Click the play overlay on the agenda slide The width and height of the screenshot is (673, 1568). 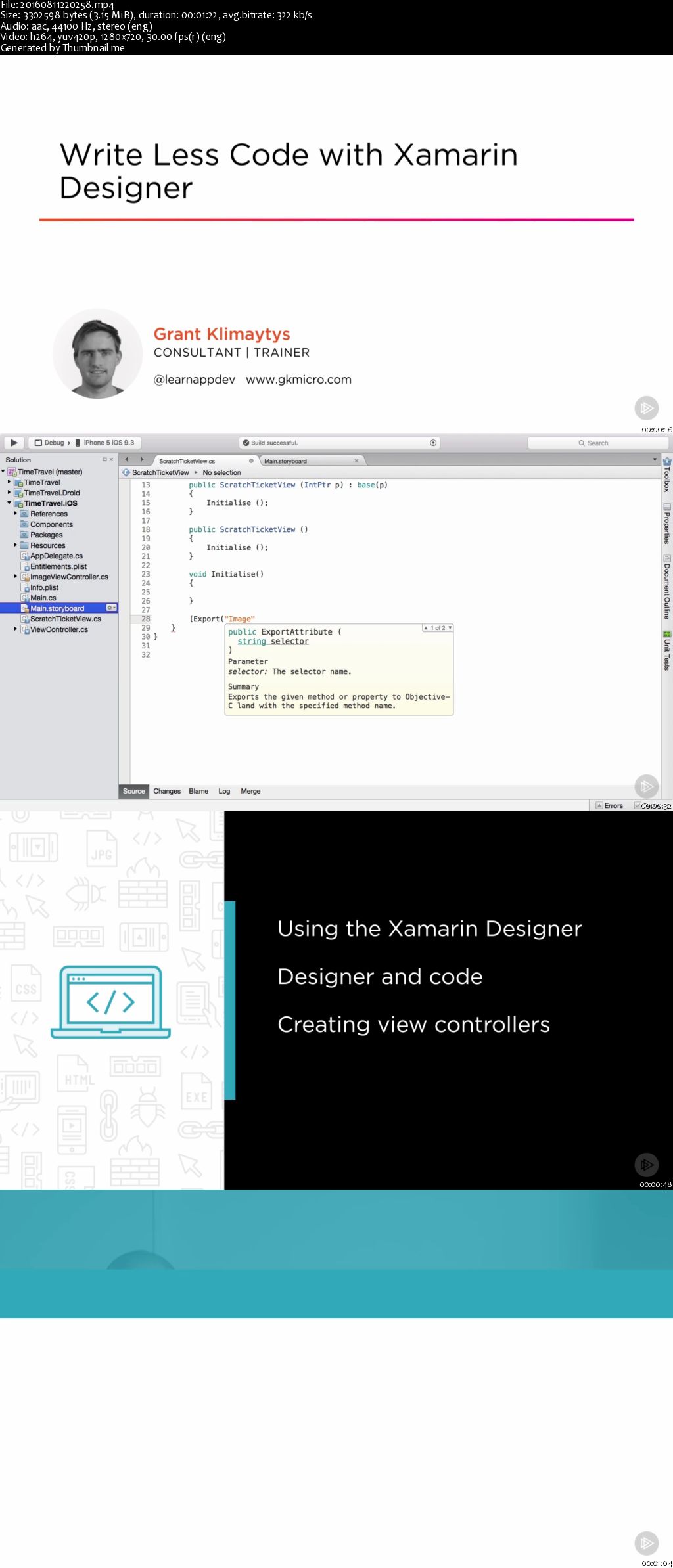click(x=647, y=1164)
